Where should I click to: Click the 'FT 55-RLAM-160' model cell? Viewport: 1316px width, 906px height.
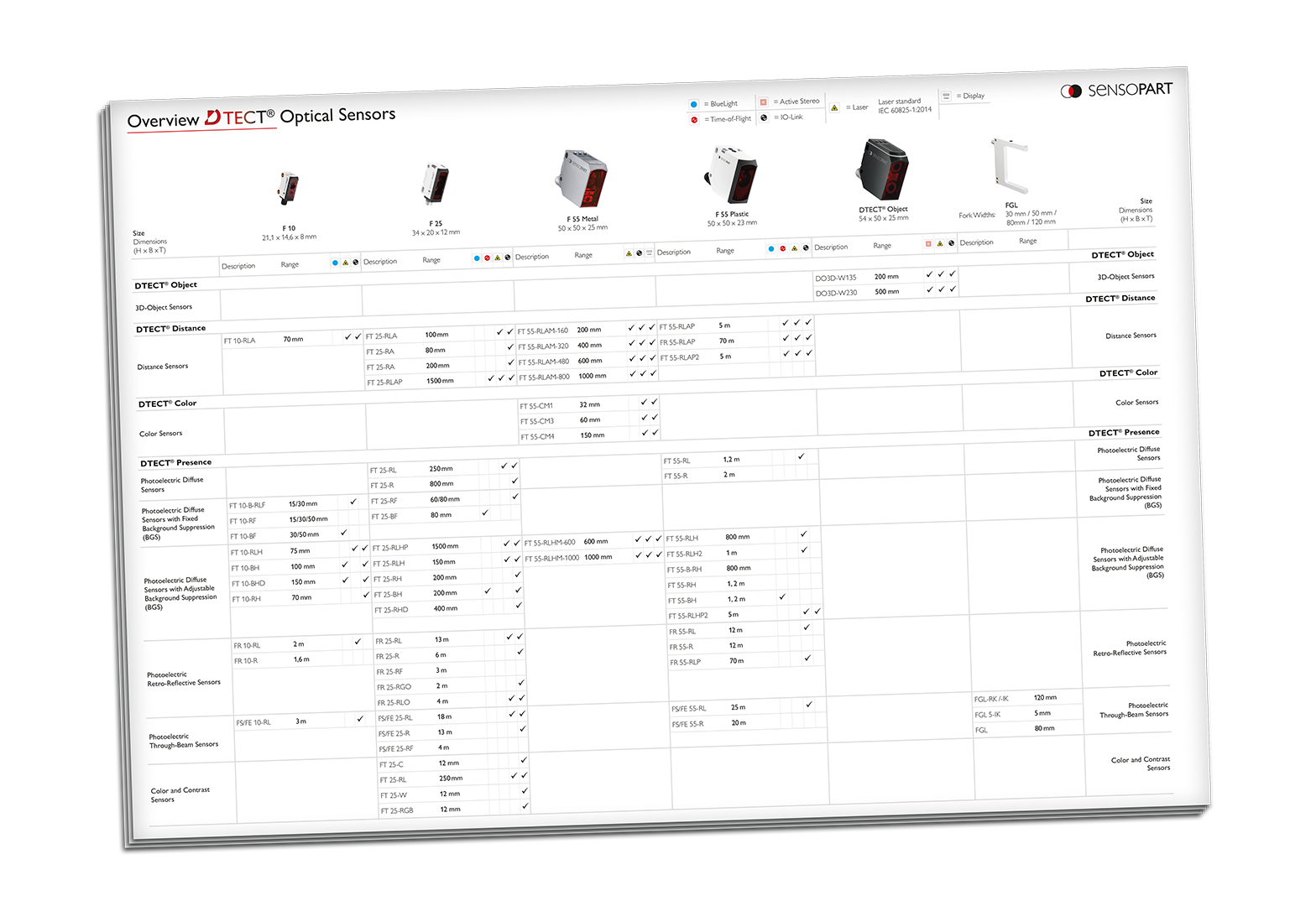pyautogui.click(x=543, y=331)
